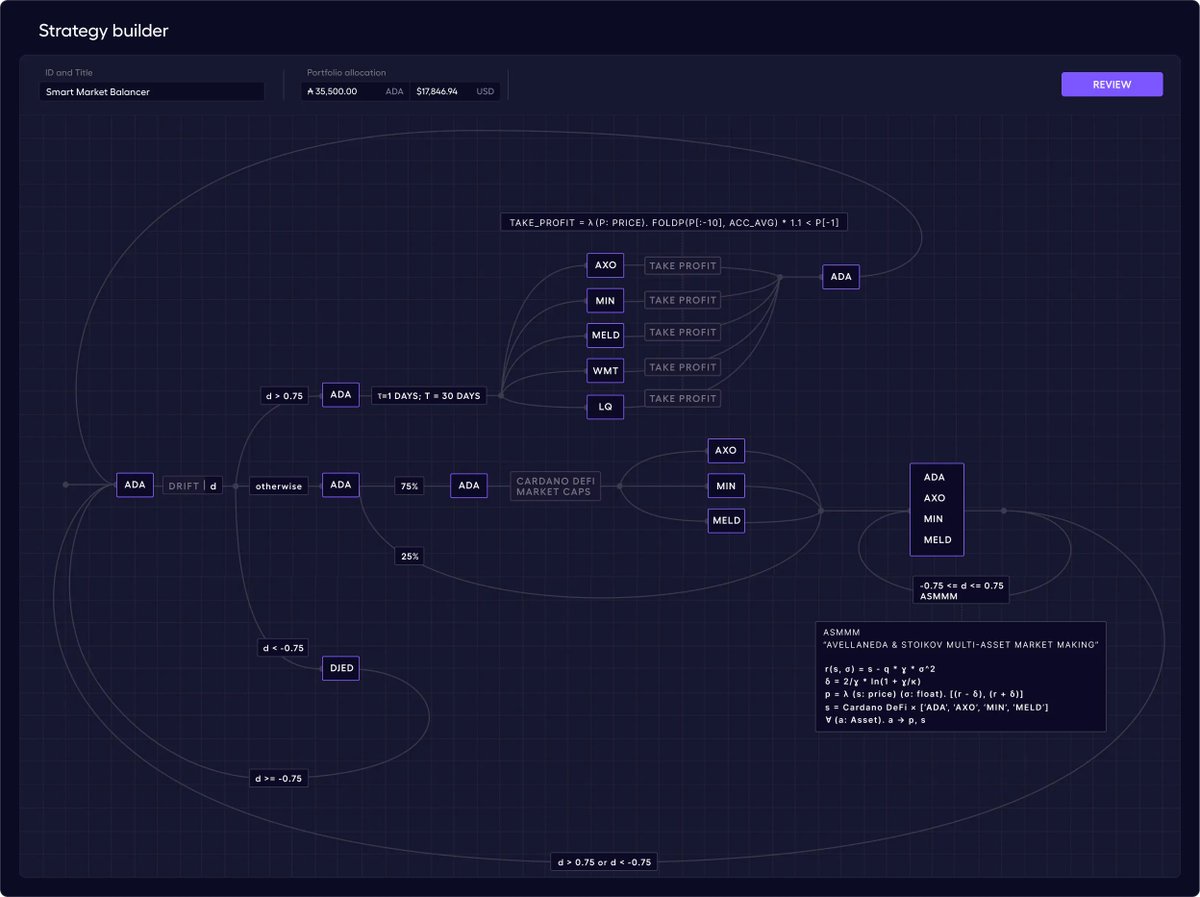Click the DRIFT d indicator node
Viewport: 1200px width, 897px height.
point(193,485)
